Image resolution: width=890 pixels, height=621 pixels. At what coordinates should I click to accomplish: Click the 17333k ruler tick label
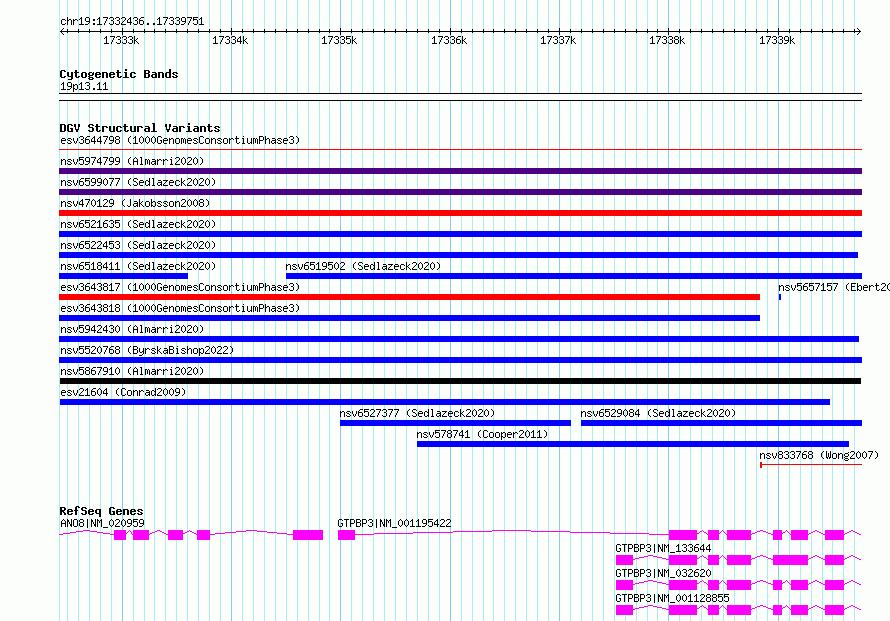click(x=121, y=40)
